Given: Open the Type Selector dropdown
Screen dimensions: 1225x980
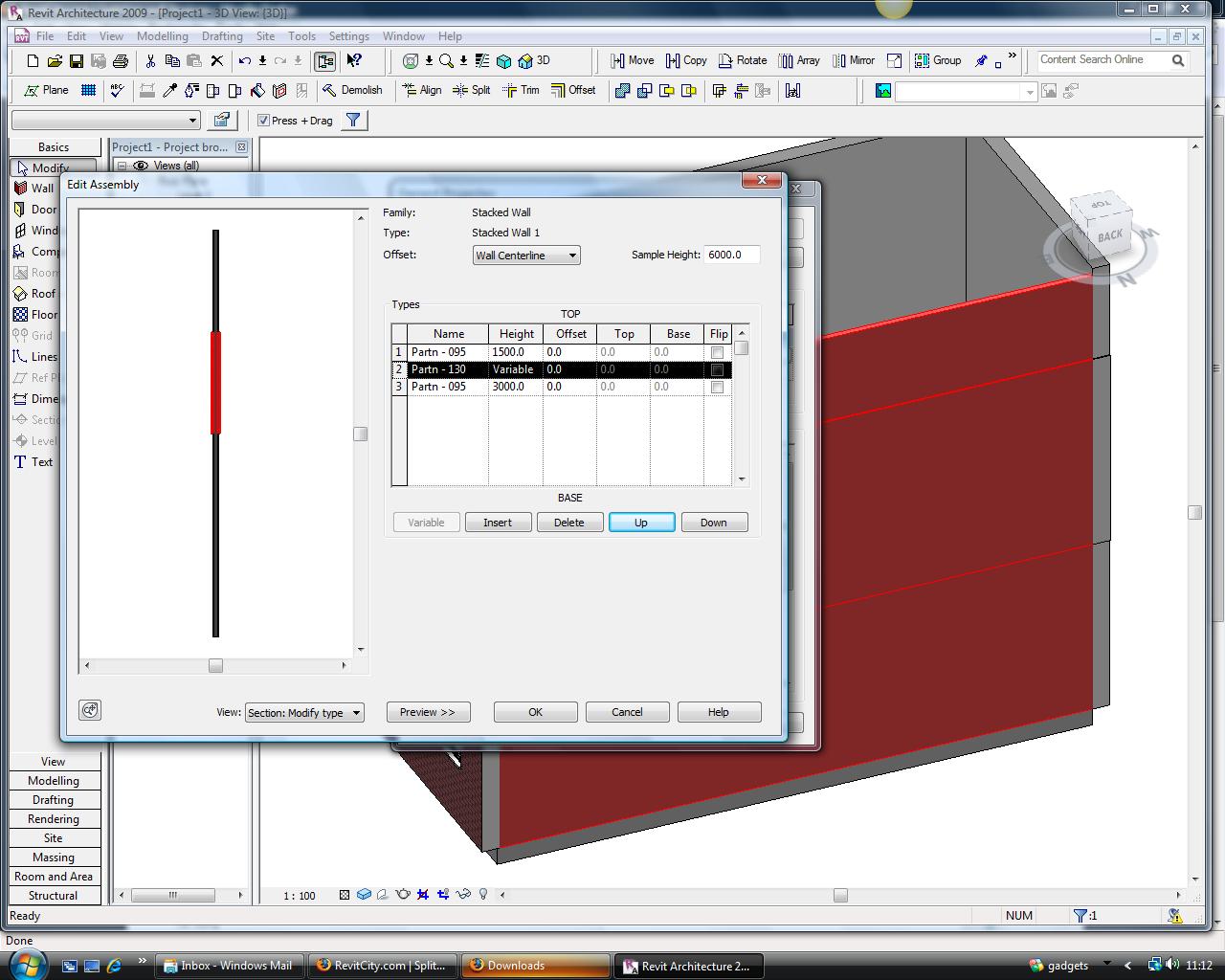Looking at the screenshot, I should point(105,121).
